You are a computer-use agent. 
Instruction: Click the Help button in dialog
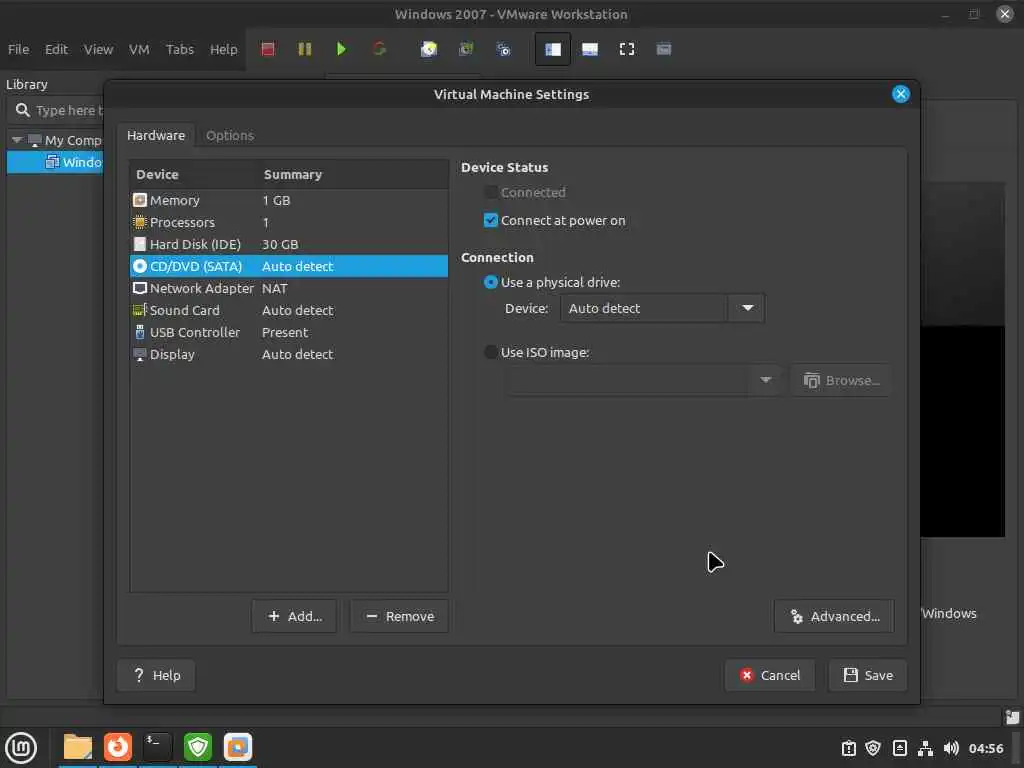[156, 675]
